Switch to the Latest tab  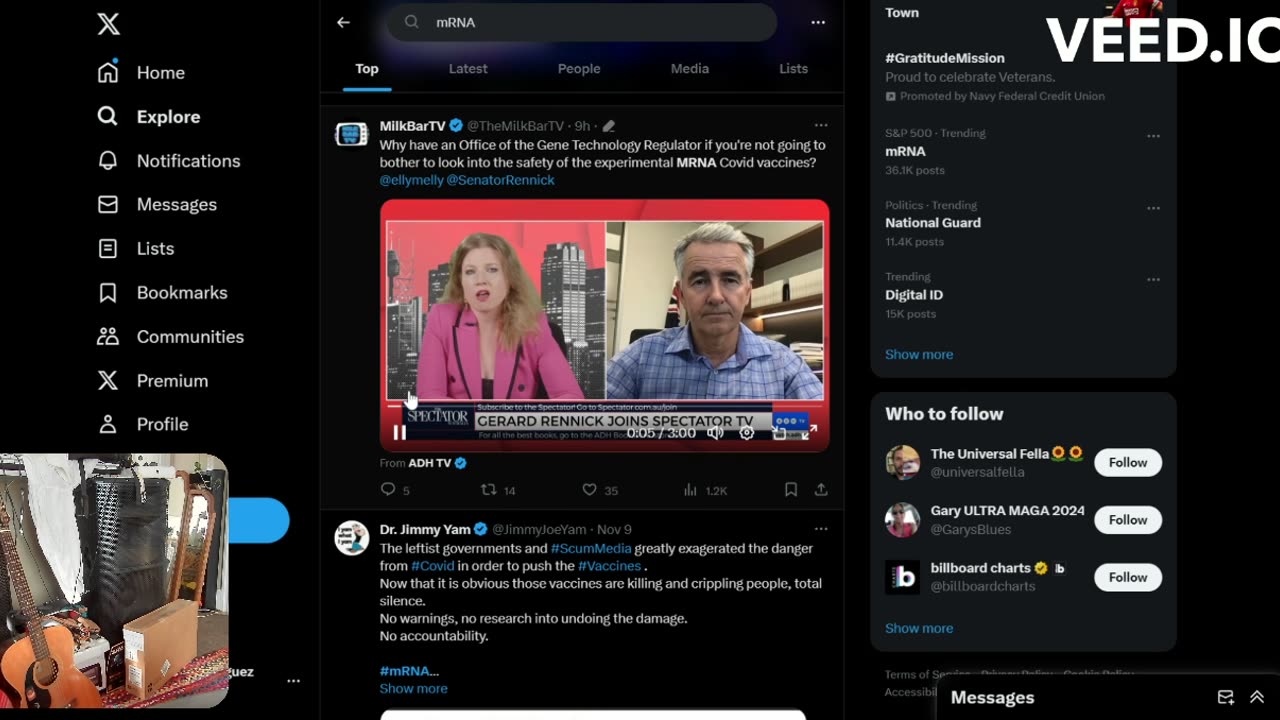[468, 68]
